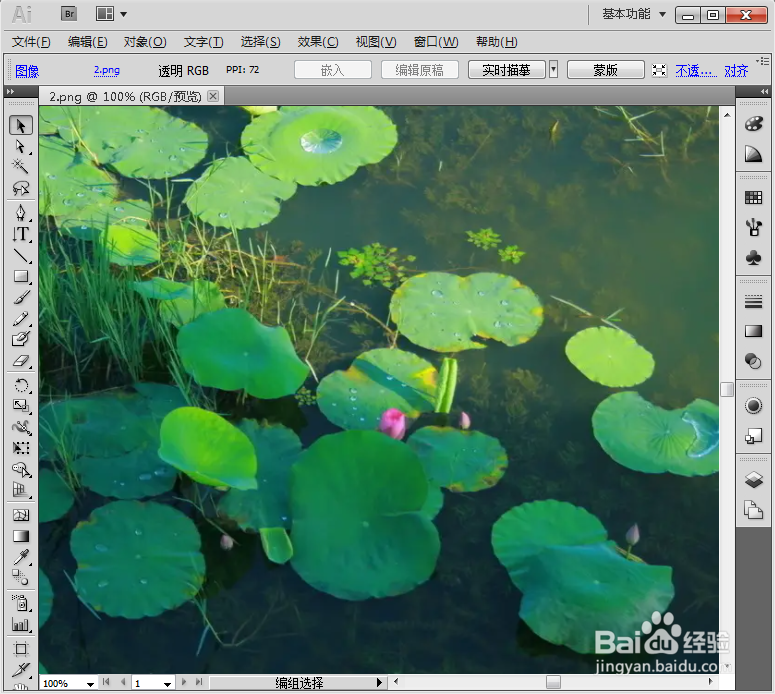Open the control bar options menu
775x694 pixels.
point(763,61)
